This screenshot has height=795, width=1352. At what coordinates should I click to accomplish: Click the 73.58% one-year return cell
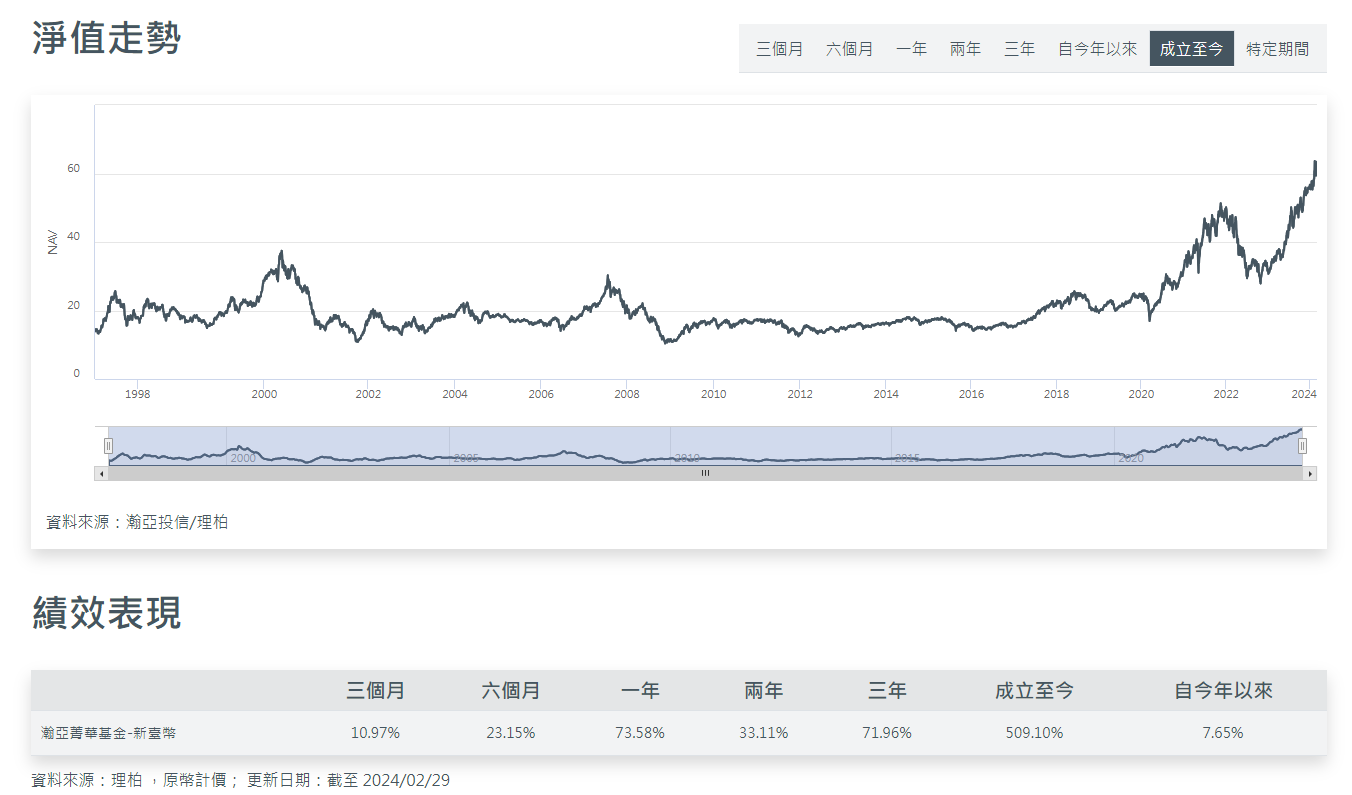click(640, 733)
